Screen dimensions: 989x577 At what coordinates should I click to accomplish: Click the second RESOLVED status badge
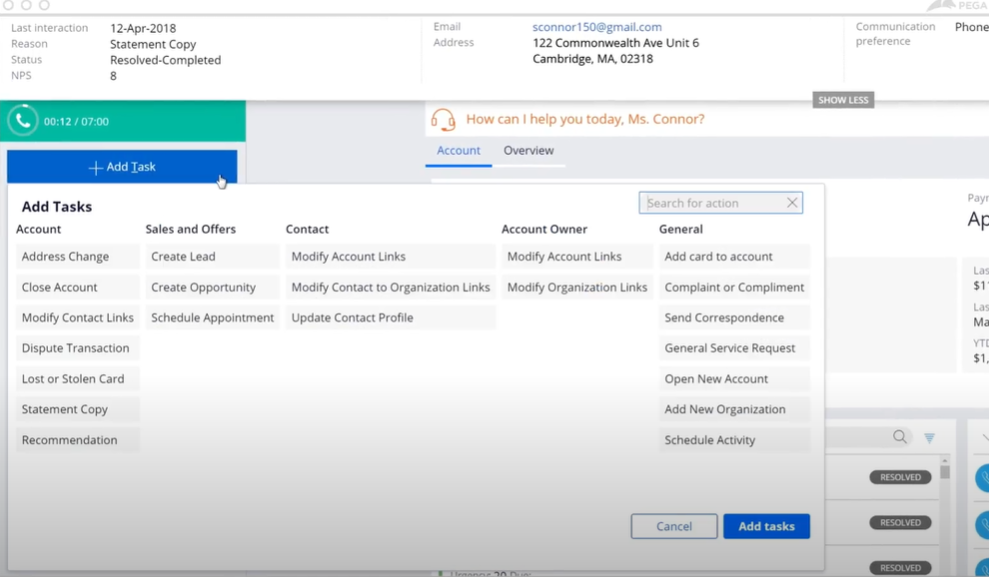[900, 522]
